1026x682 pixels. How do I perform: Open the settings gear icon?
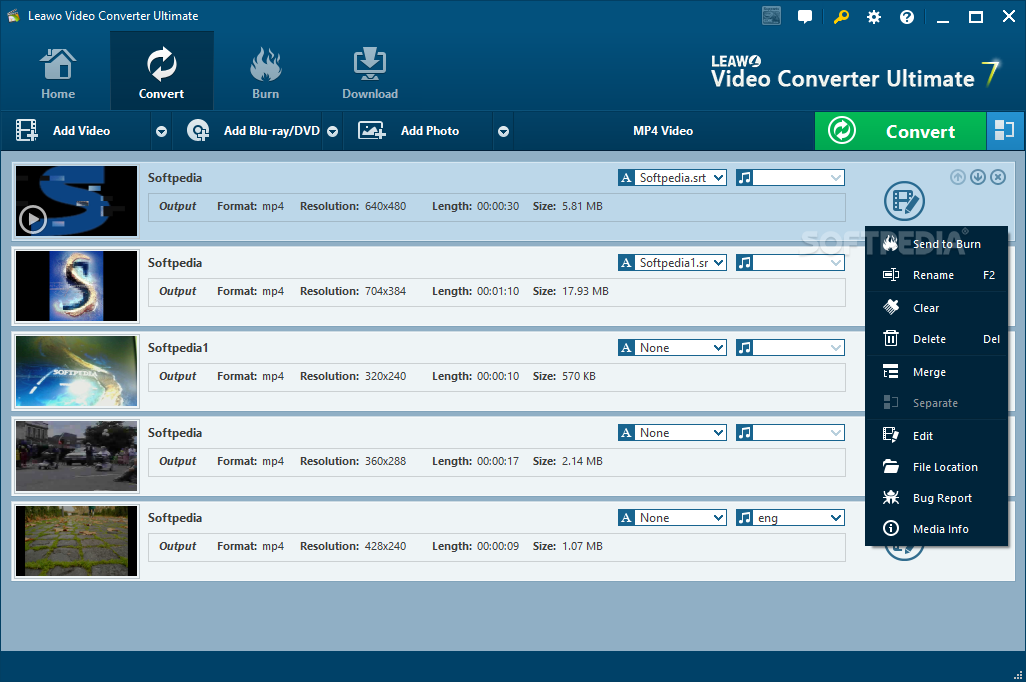click(874, 17)
